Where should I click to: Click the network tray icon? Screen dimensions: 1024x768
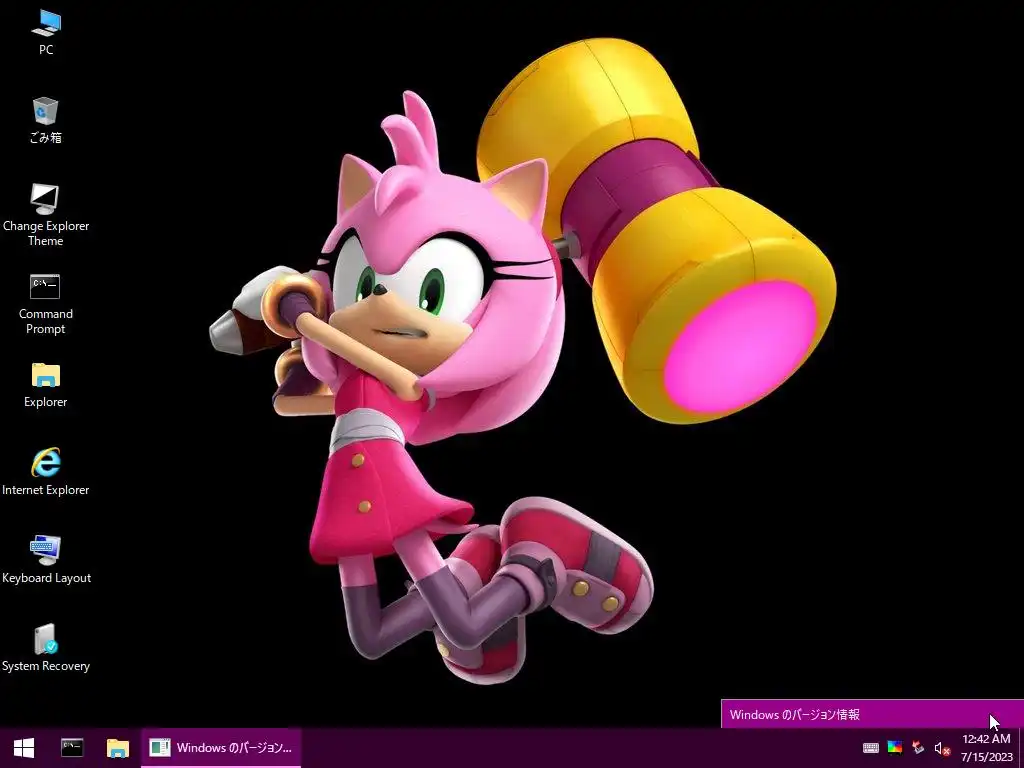[918, 748]
